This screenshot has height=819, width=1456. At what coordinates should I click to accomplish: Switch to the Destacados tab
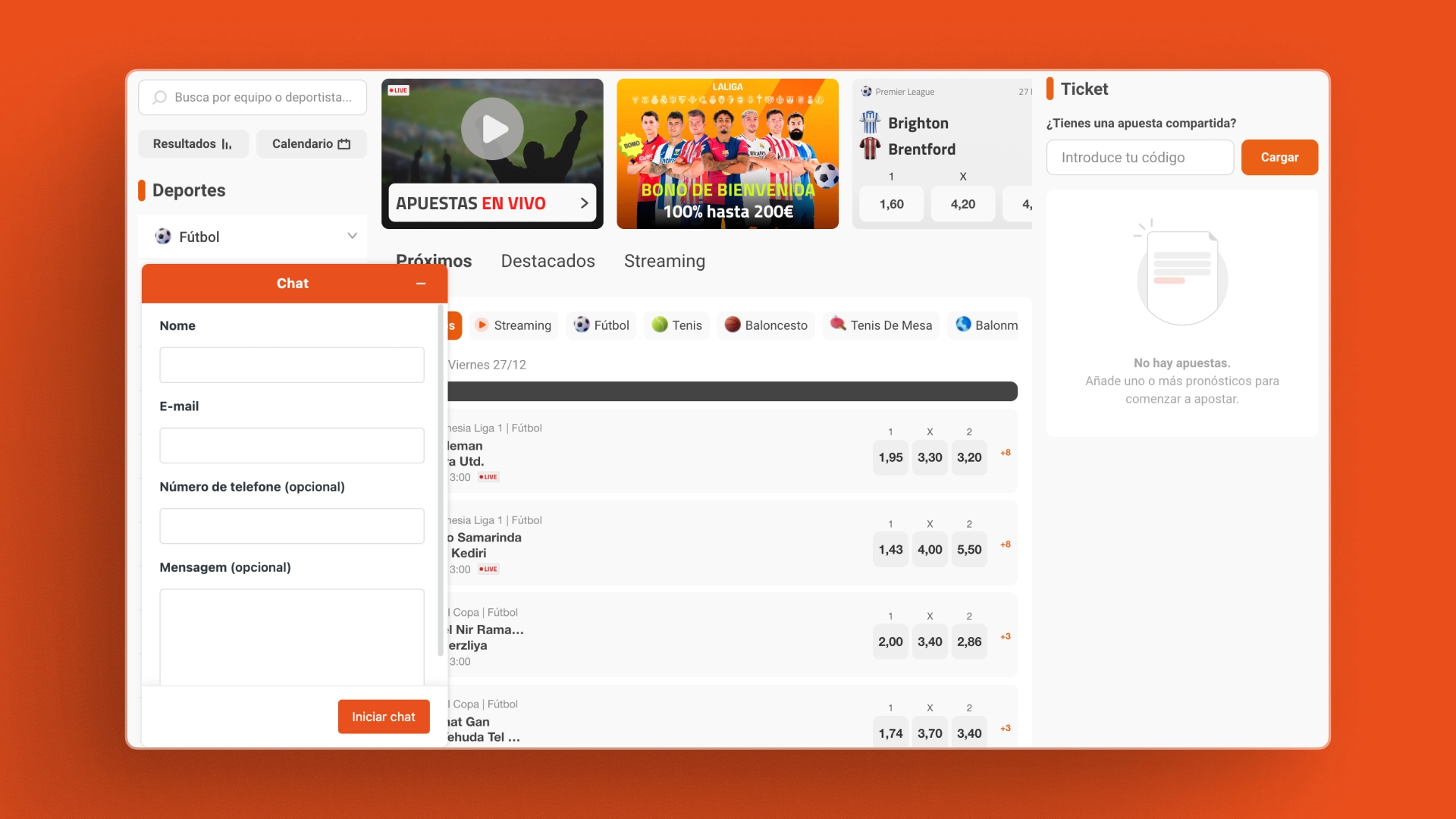coord(548,261)
